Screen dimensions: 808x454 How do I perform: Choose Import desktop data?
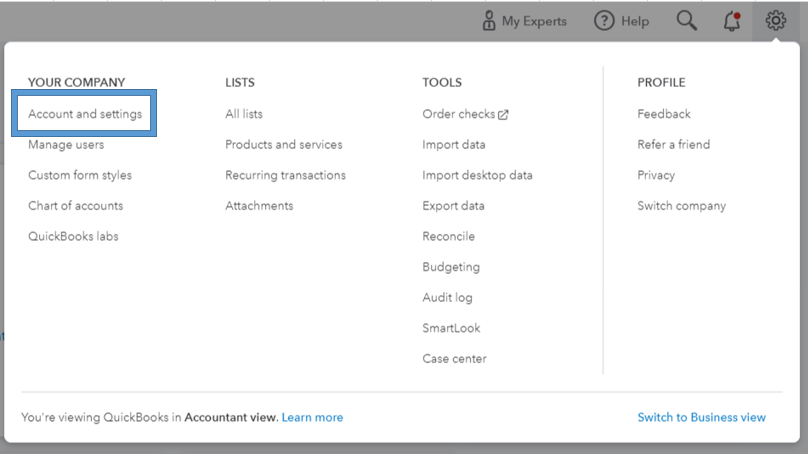tap(477, 175)
